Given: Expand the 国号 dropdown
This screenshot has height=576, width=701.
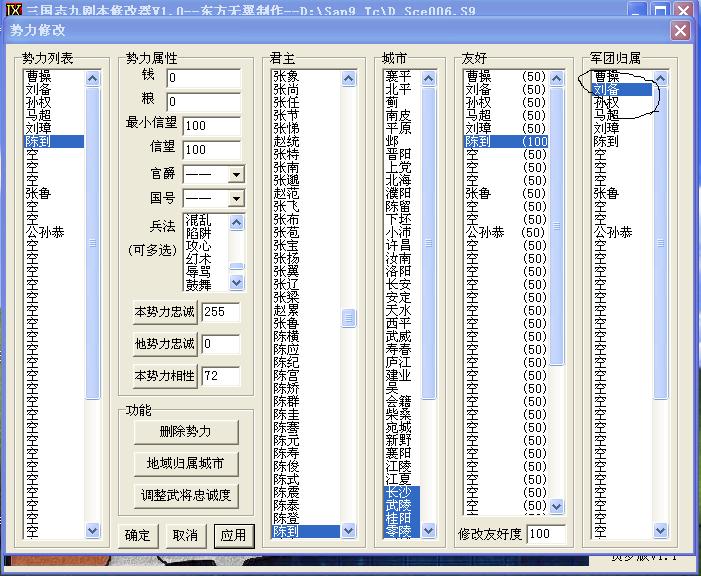Looking at the screenshot, I should 236,200.
